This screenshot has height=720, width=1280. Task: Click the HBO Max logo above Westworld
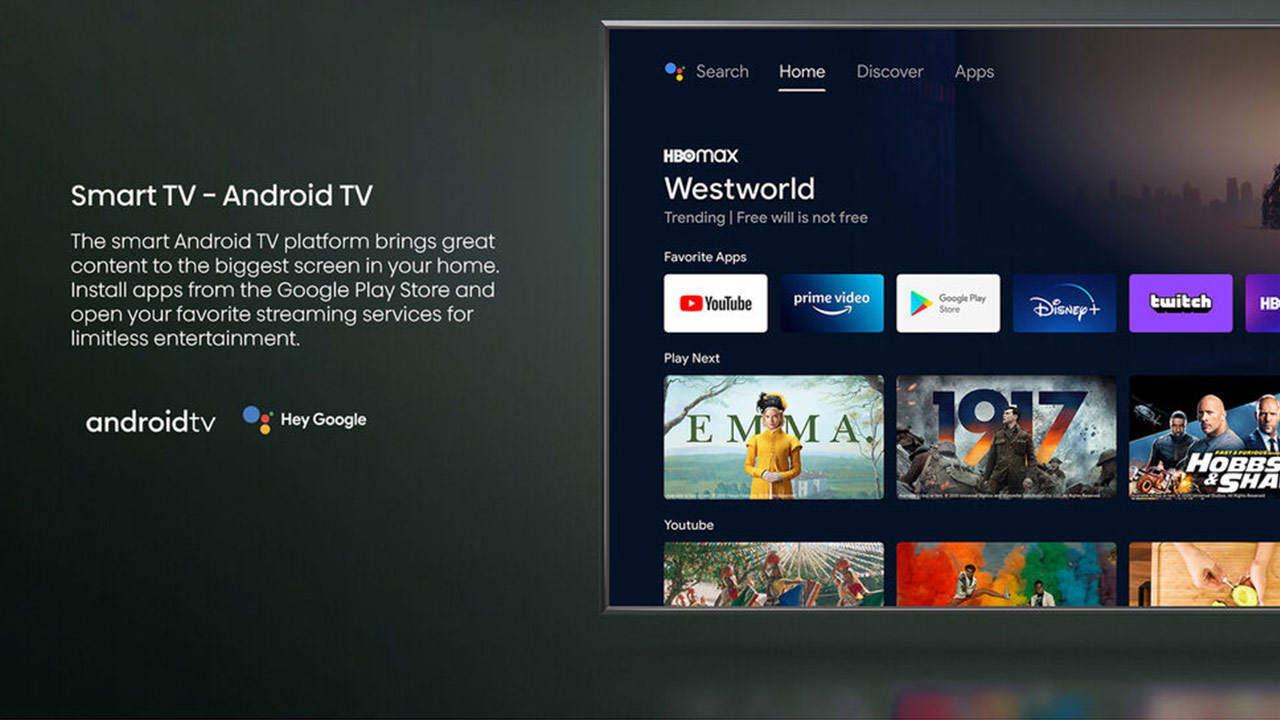700,156
